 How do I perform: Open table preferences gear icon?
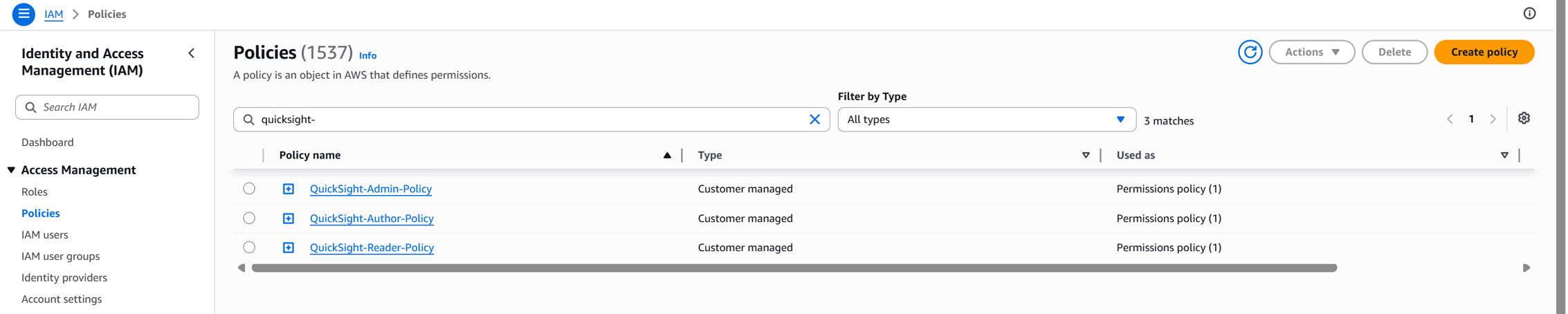point(1524,118)
